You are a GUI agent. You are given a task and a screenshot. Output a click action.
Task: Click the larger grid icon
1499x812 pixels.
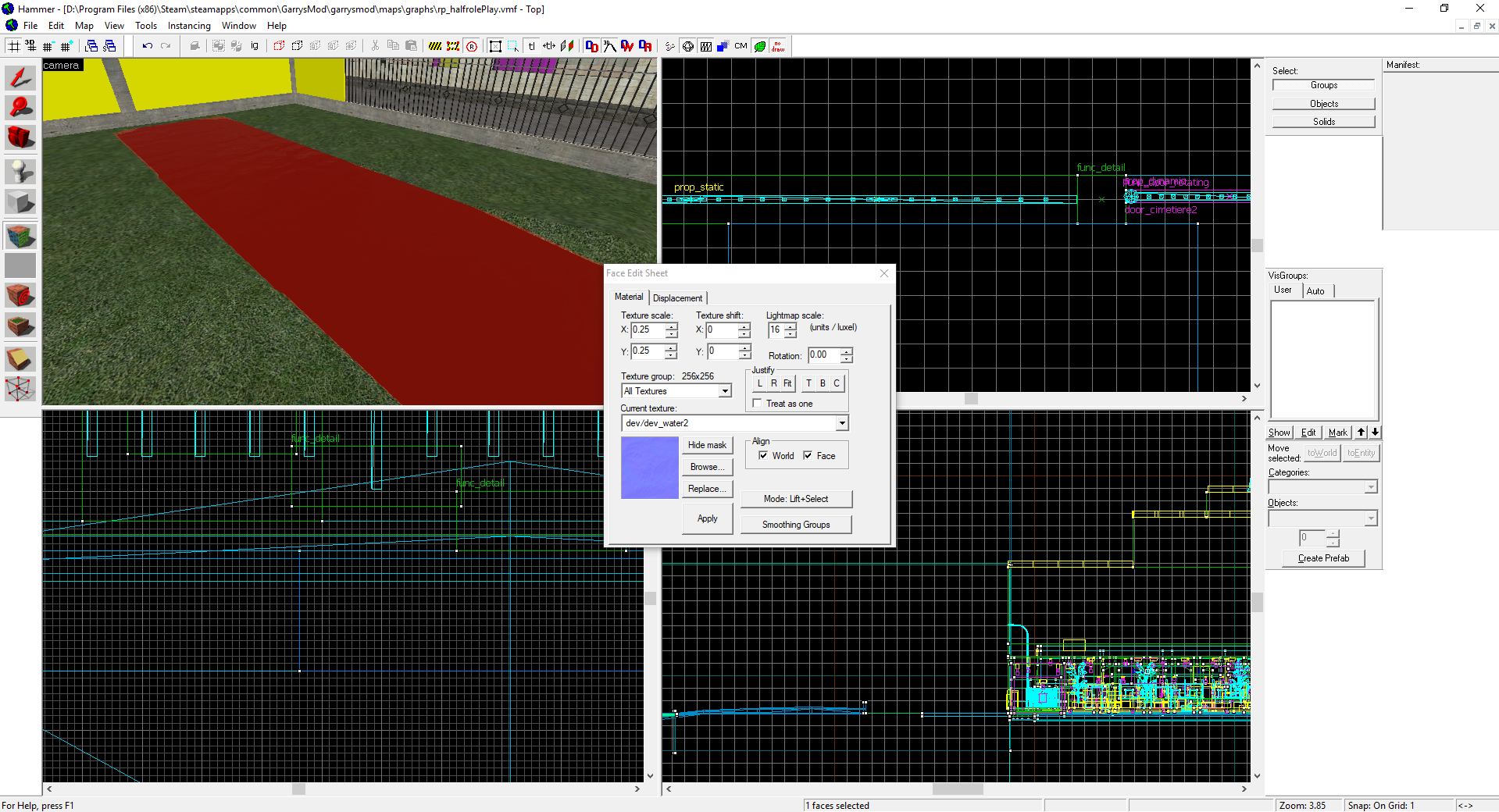[x=66, y=46]
